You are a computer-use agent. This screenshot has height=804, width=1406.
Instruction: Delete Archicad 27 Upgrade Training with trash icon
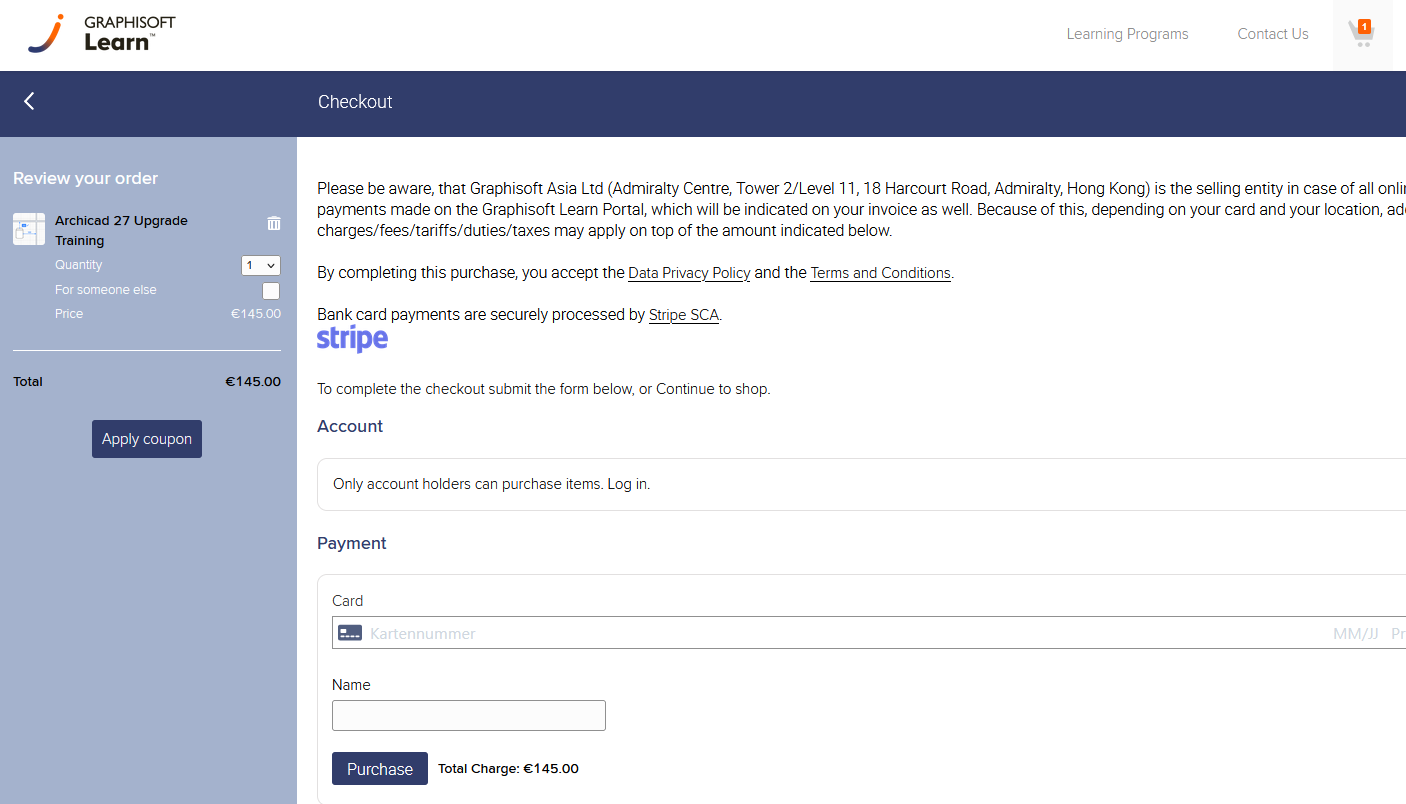pyautogui.click(x=274, y=223)
